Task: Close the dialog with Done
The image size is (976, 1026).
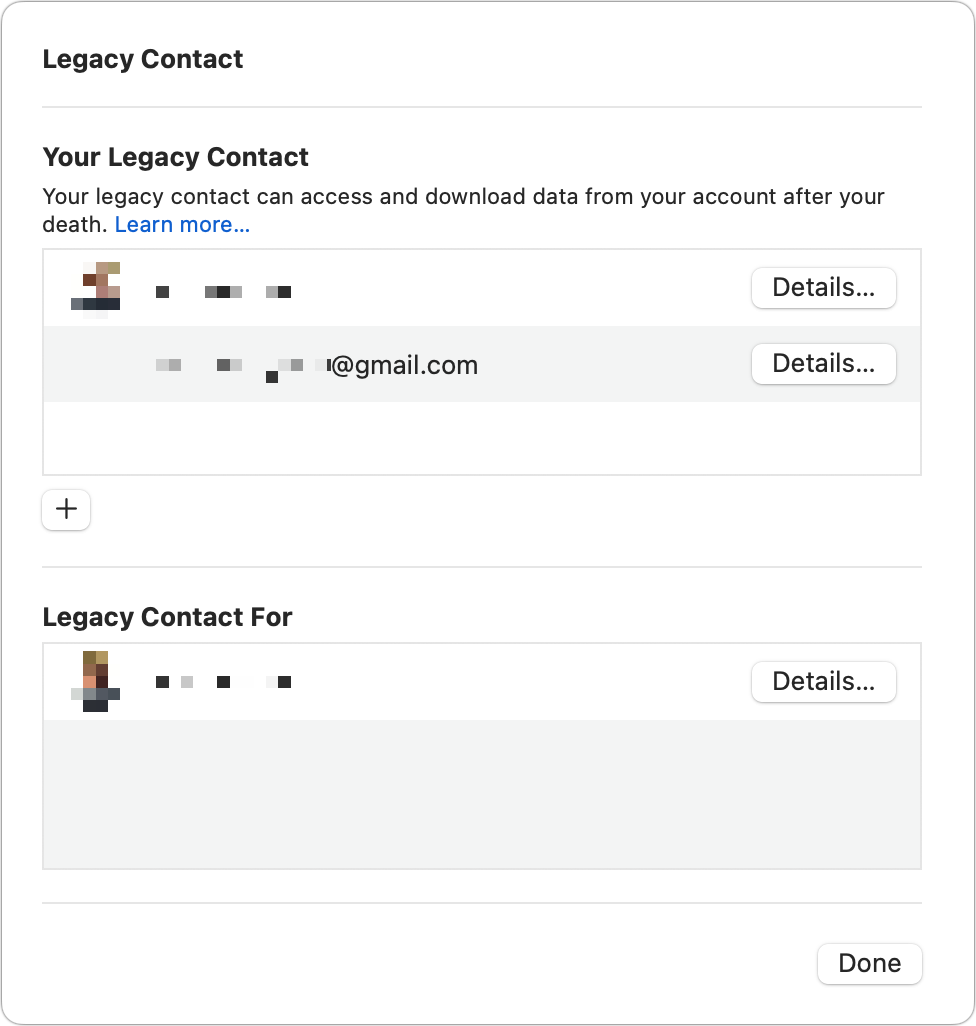Action: point(869,963)
